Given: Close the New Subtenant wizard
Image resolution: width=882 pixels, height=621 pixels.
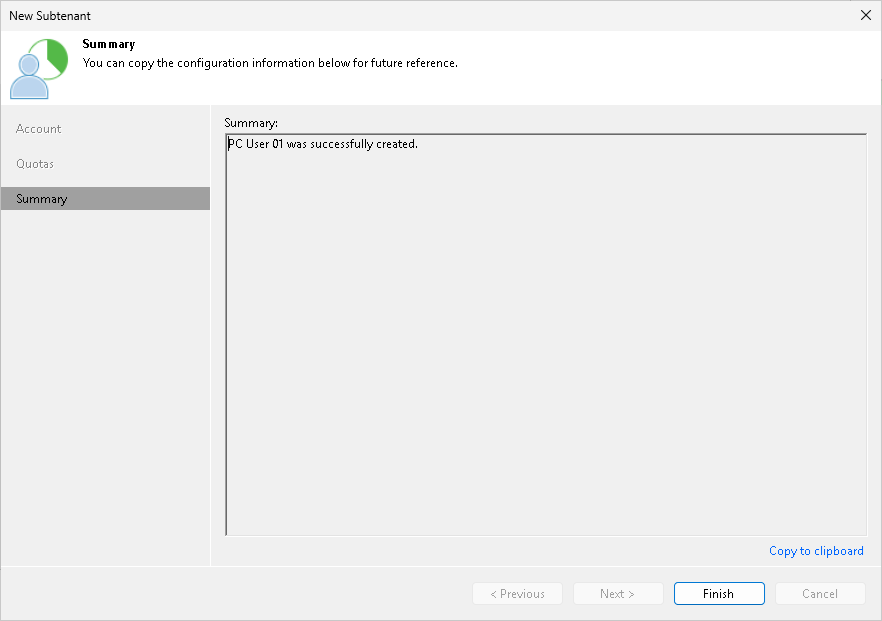Looking at the screenshot, I should 865,15.
